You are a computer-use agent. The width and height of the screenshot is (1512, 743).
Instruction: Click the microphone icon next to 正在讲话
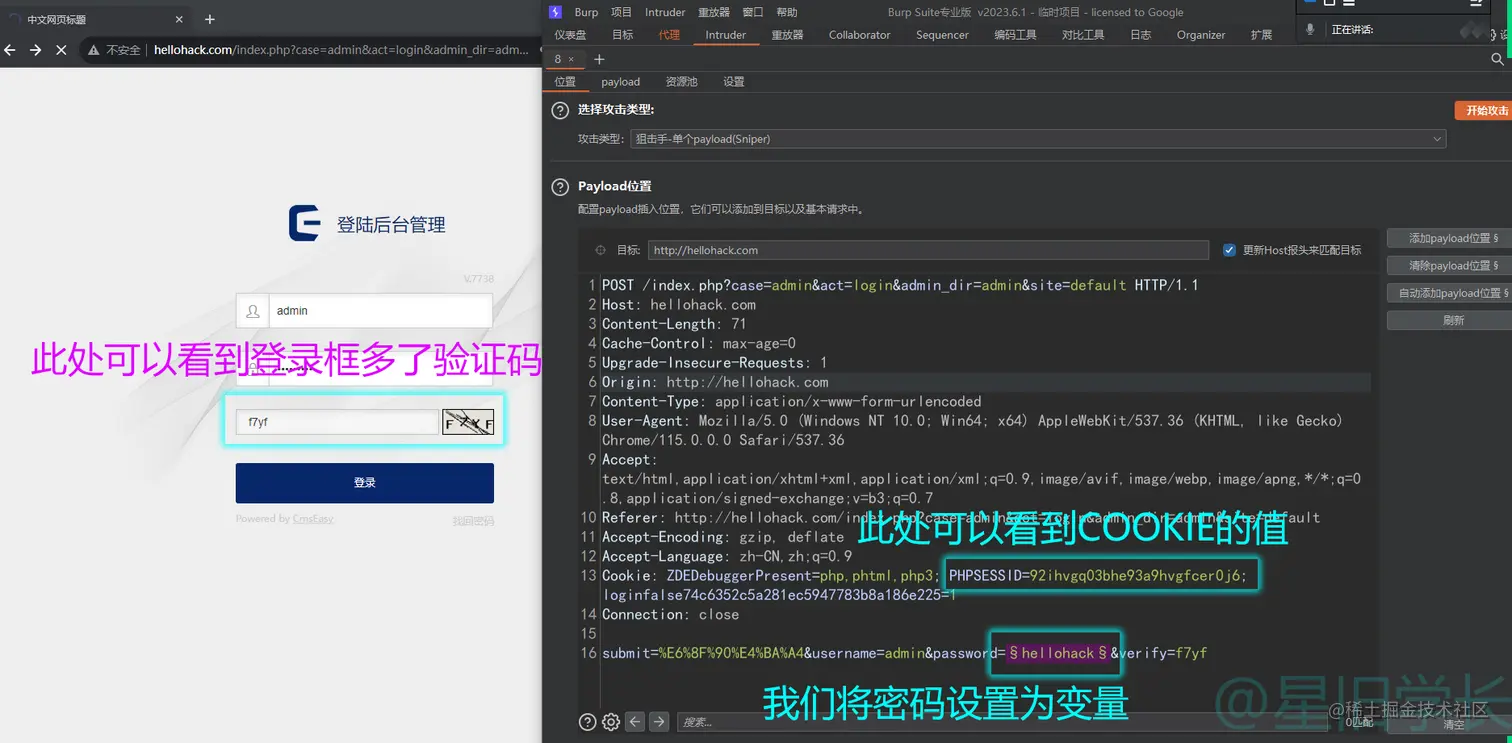[x=1310, y=29]
